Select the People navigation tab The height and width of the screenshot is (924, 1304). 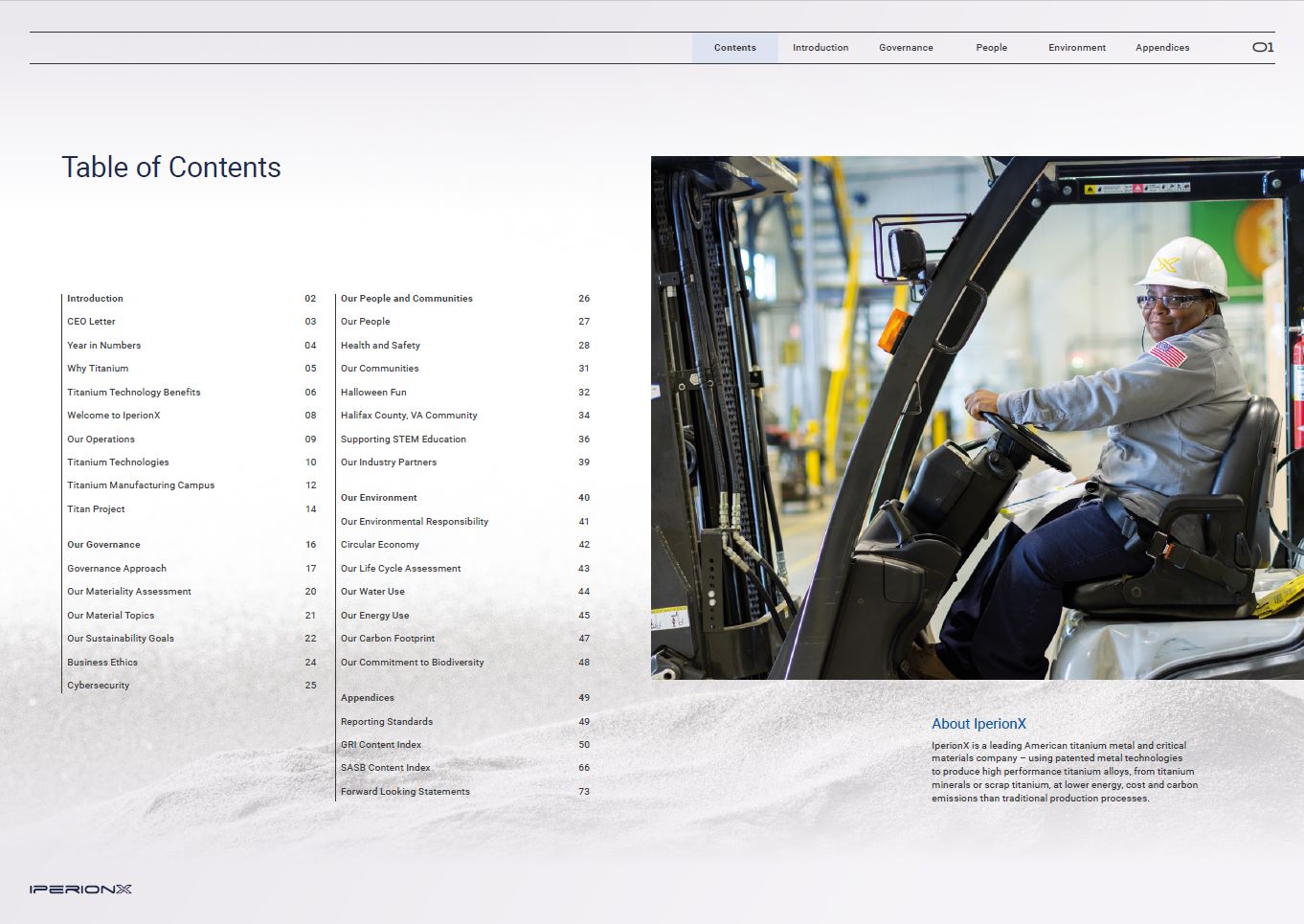(x=991, y=48)
